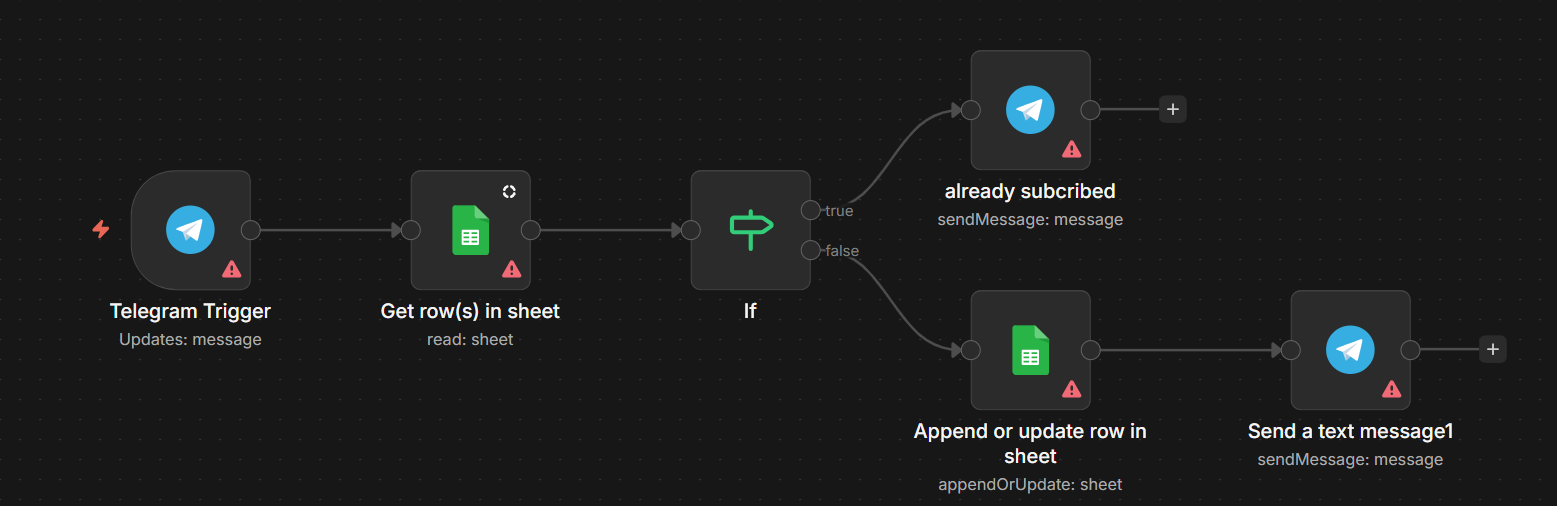The image size is (1557, 506).
Task: Add node after Send a text message1
Action: [x=1493, y=350]
